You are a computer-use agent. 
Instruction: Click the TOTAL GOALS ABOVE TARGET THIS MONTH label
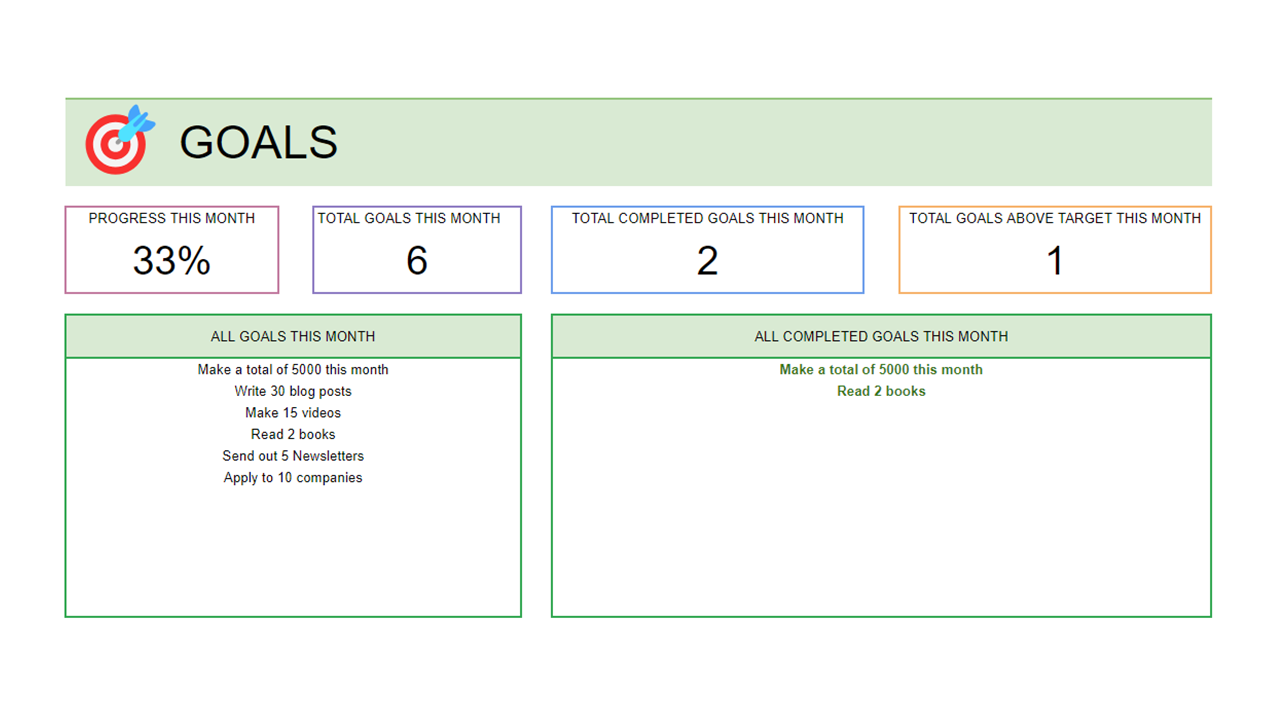[1055, 218]
